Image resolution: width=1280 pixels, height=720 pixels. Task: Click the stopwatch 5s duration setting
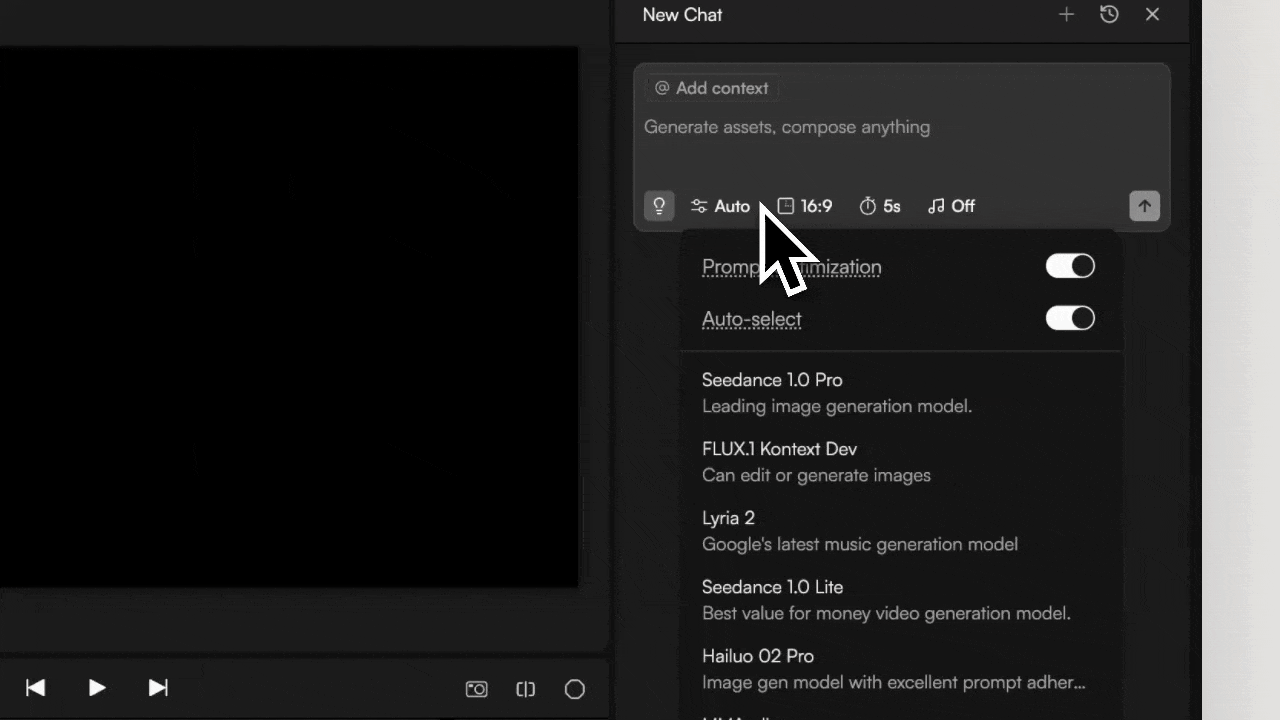pos(879,206)
